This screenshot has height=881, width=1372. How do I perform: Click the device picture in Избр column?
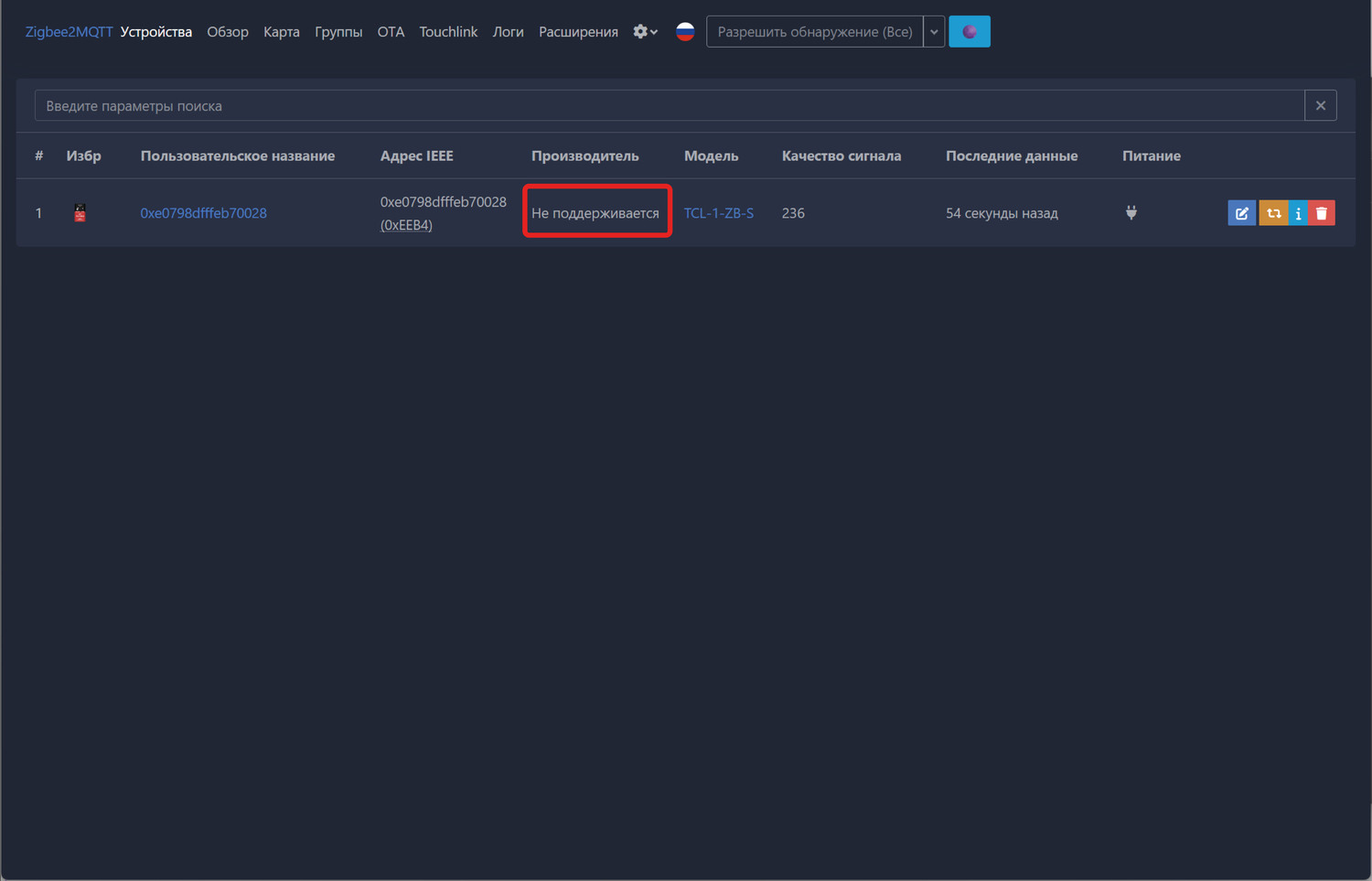(80, 213)
